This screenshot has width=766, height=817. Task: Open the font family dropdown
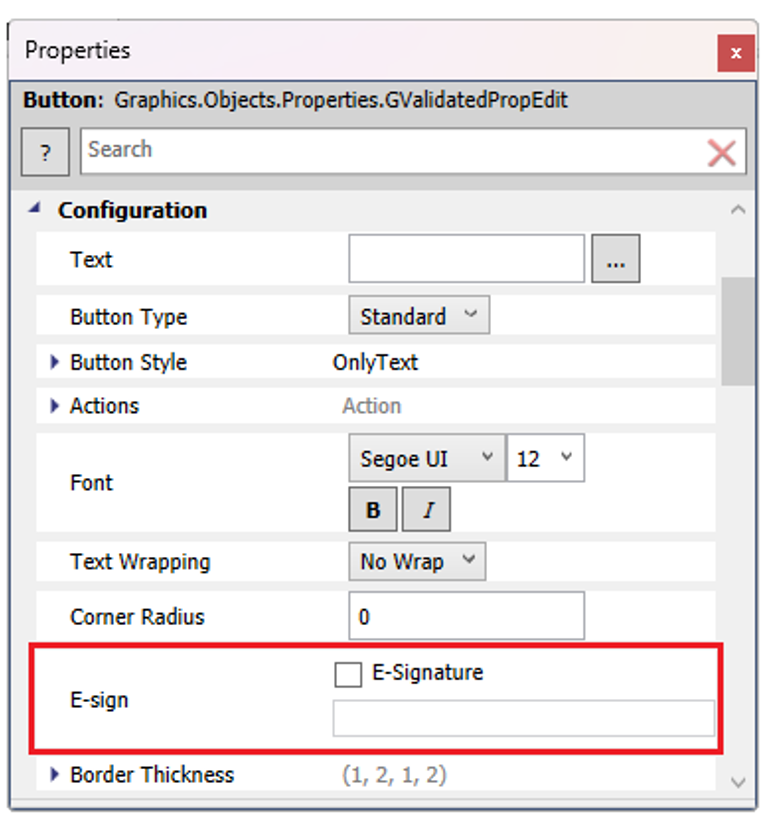point(426,459)
